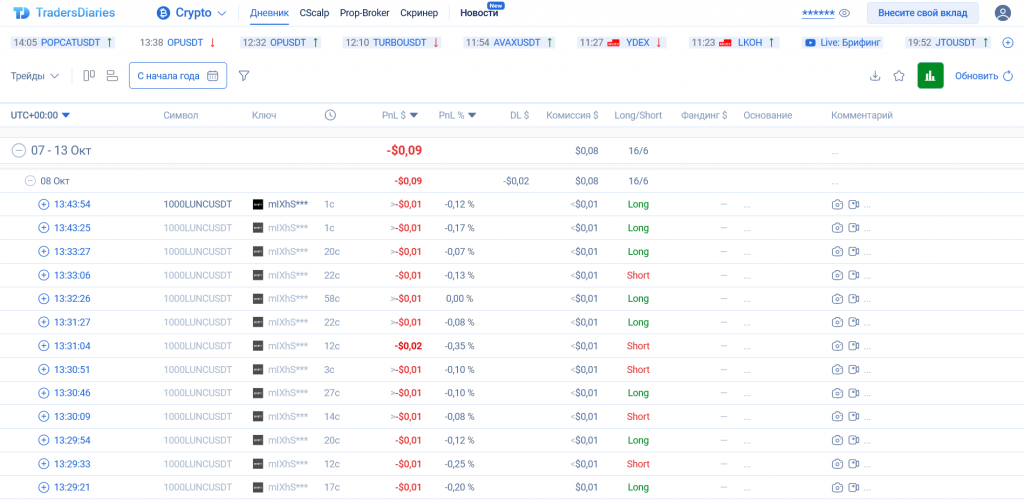
Task: Open the Трейды dropdown
Action: [35, 76]
